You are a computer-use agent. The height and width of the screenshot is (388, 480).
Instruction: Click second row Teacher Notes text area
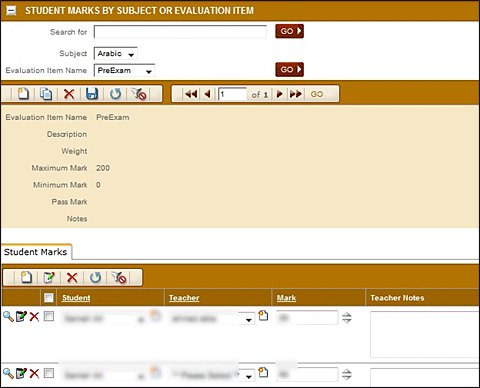click(x=425, y=378)
